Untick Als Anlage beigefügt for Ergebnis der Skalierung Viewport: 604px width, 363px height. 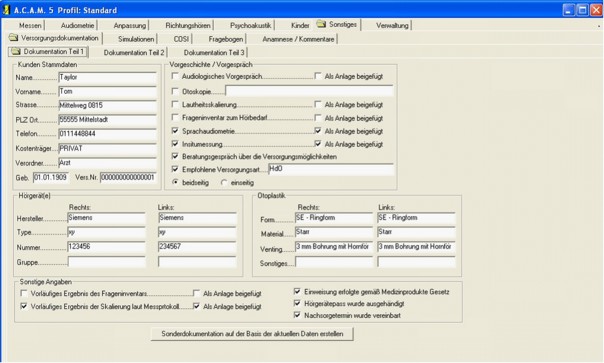click(196, 306)
